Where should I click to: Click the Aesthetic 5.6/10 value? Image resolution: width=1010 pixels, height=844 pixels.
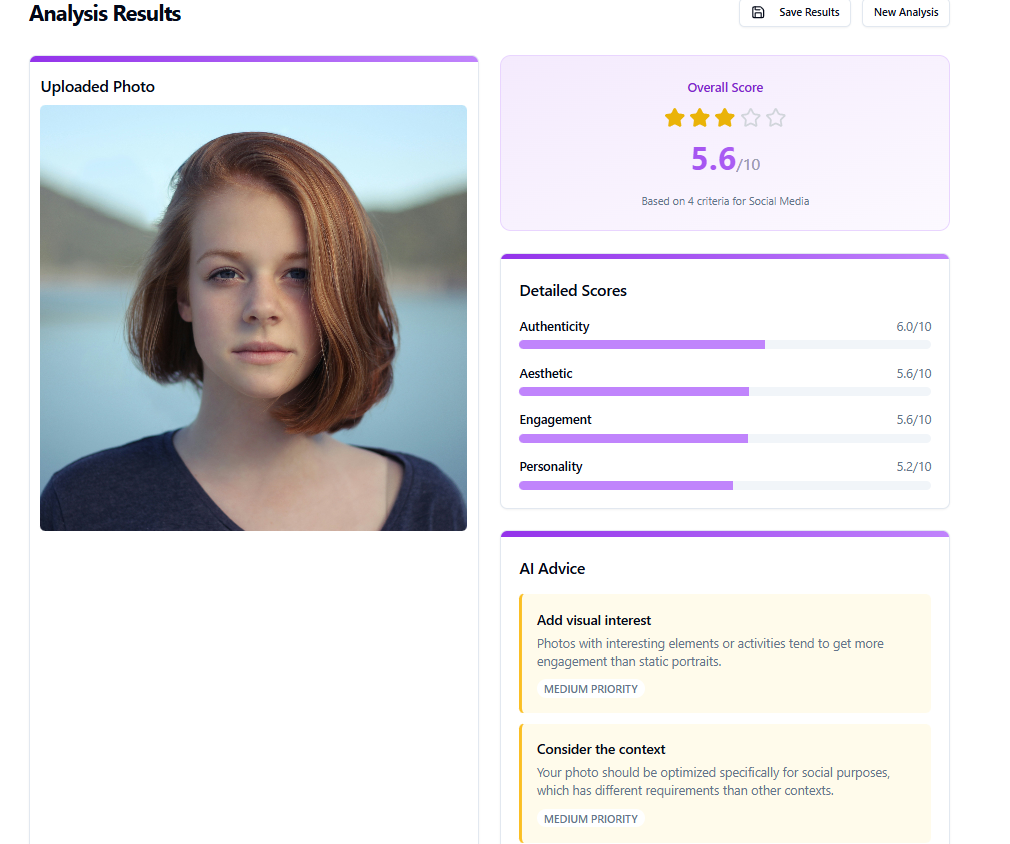point(913,374)
